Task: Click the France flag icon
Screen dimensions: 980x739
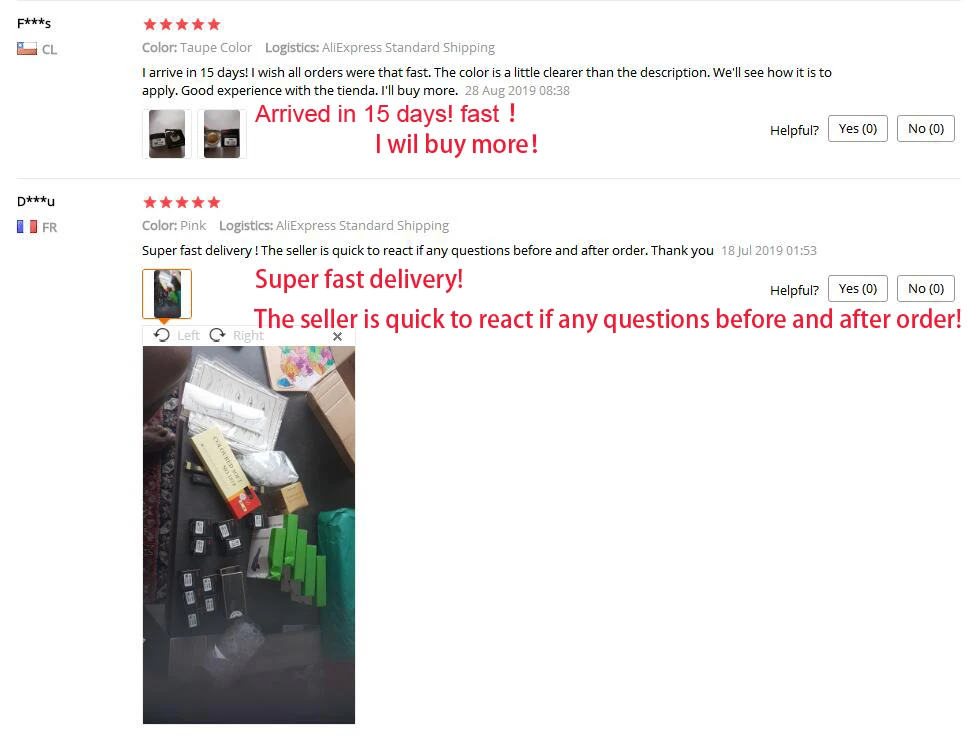Action: [27, 226]
